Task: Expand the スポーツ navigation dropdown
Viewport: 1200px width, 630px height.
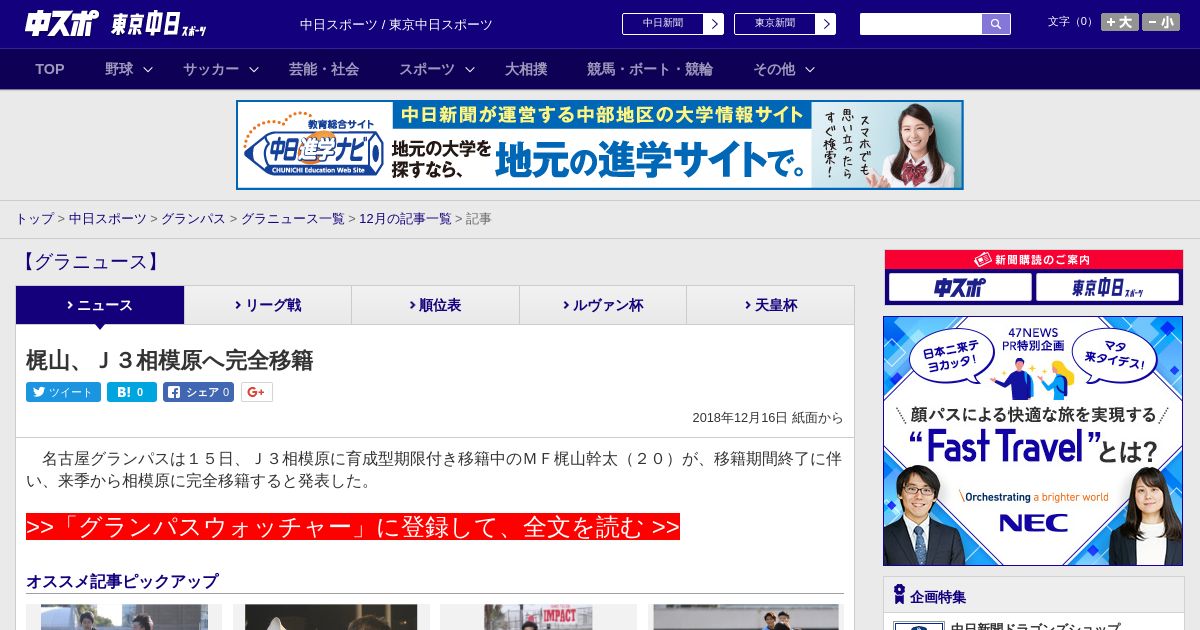Action: pyautogui.click(x=437, y=69)
